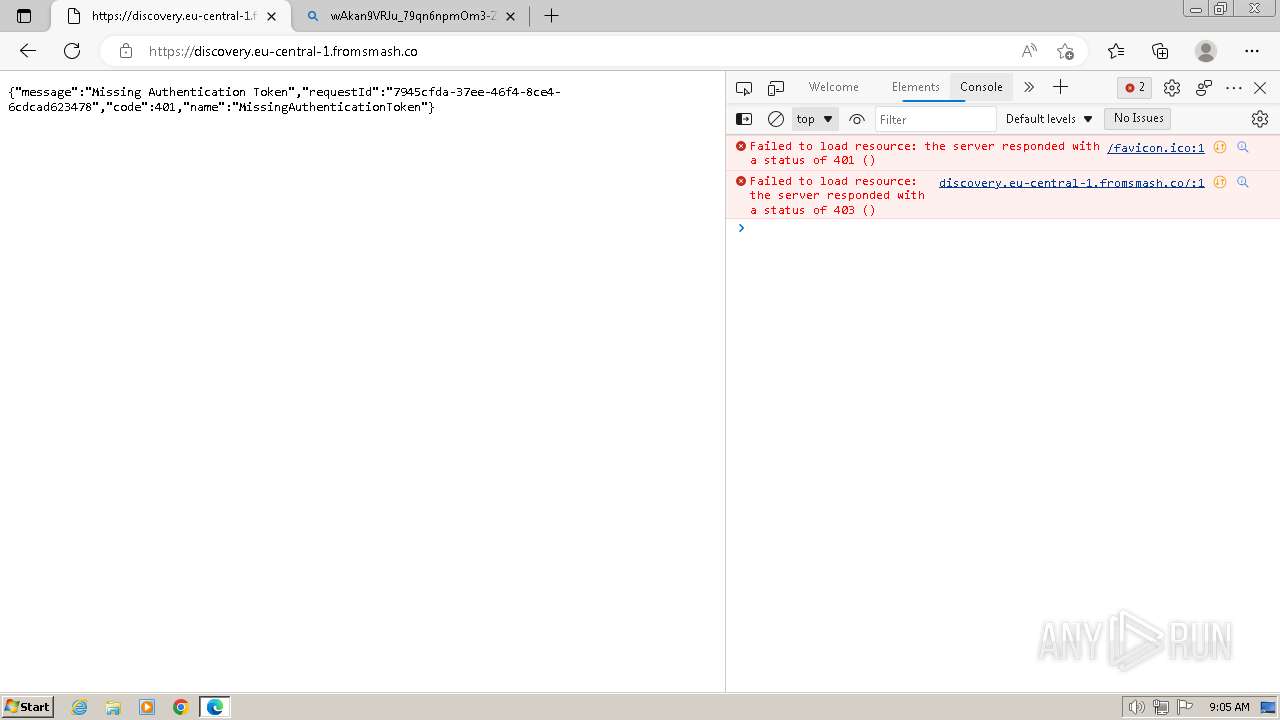Open a new browser tab

click(551, 16)
